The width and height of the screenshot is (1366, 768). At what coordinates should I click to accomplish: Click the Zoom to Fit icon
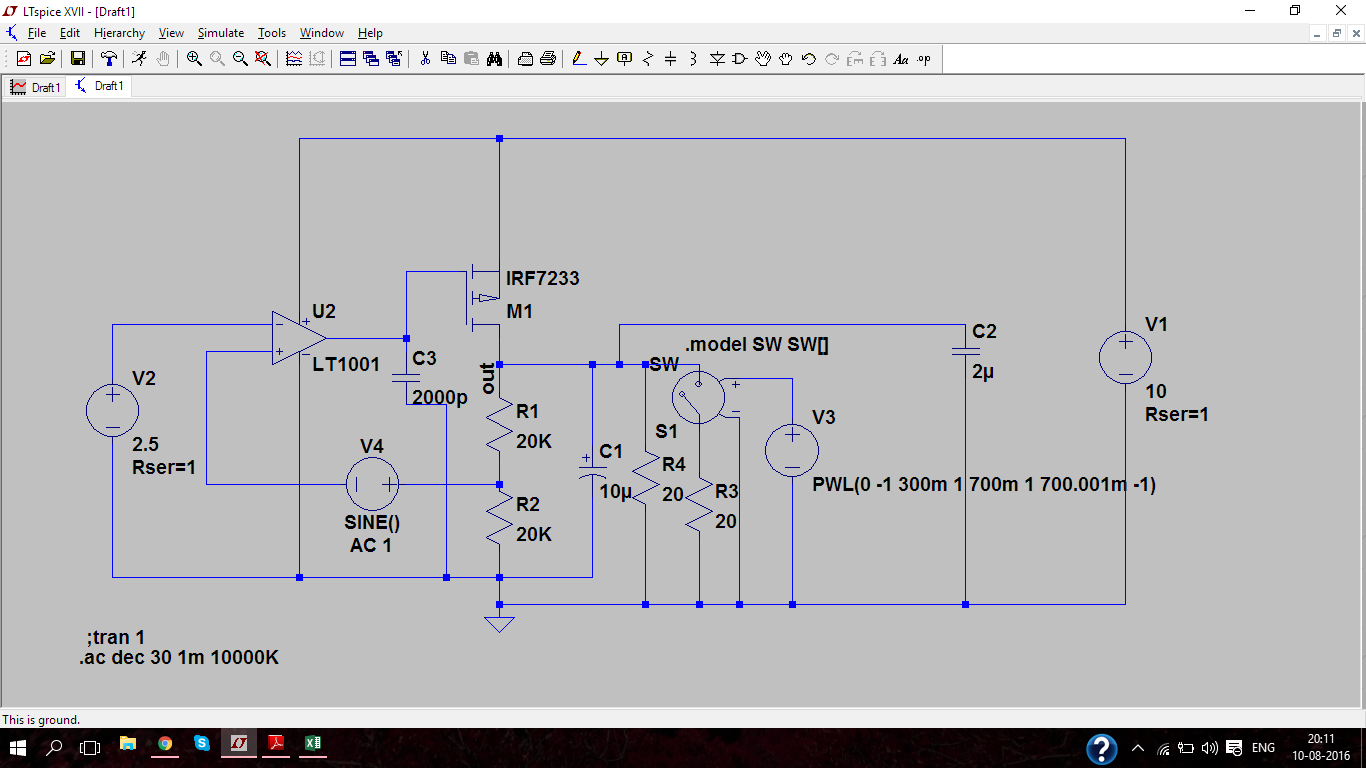[x=263, y=59]
